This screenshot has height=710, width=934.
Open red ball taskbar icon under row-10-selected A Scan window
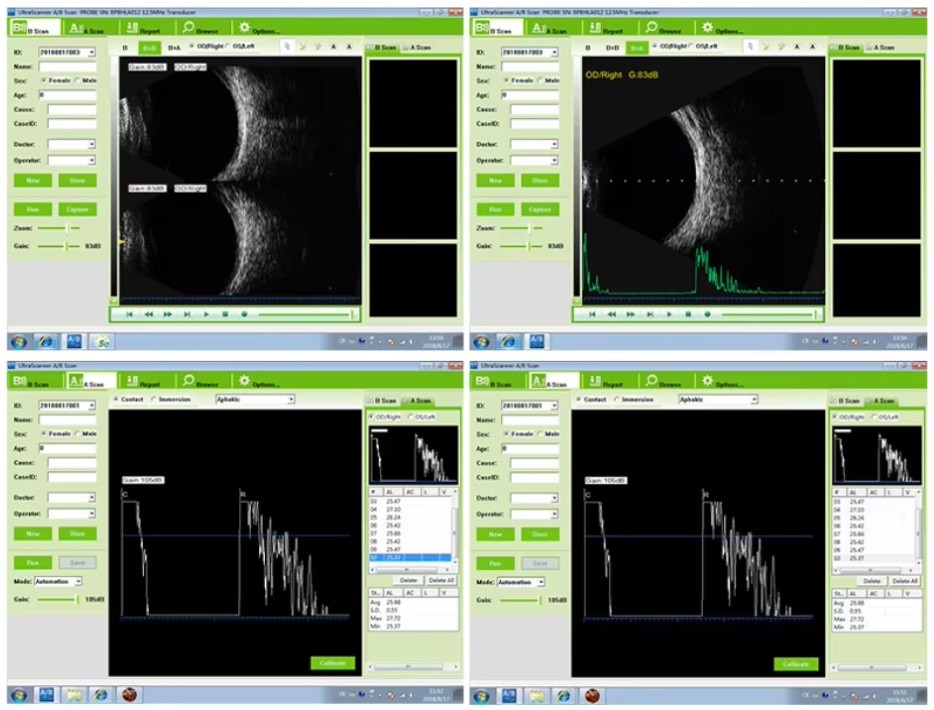129,695
